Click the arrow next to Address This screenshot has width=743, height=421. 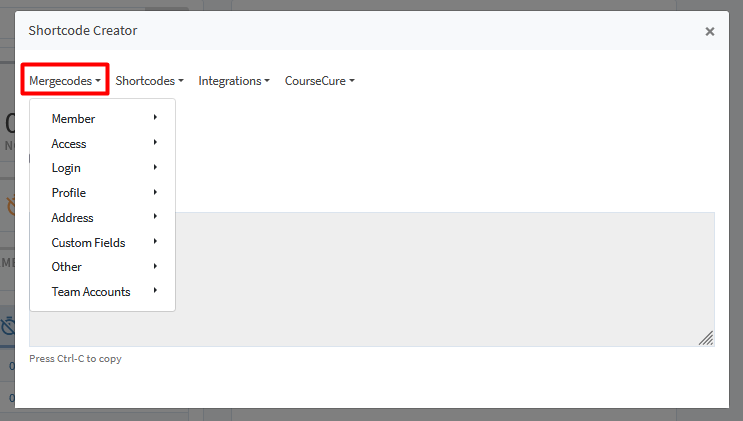(155, 216)
